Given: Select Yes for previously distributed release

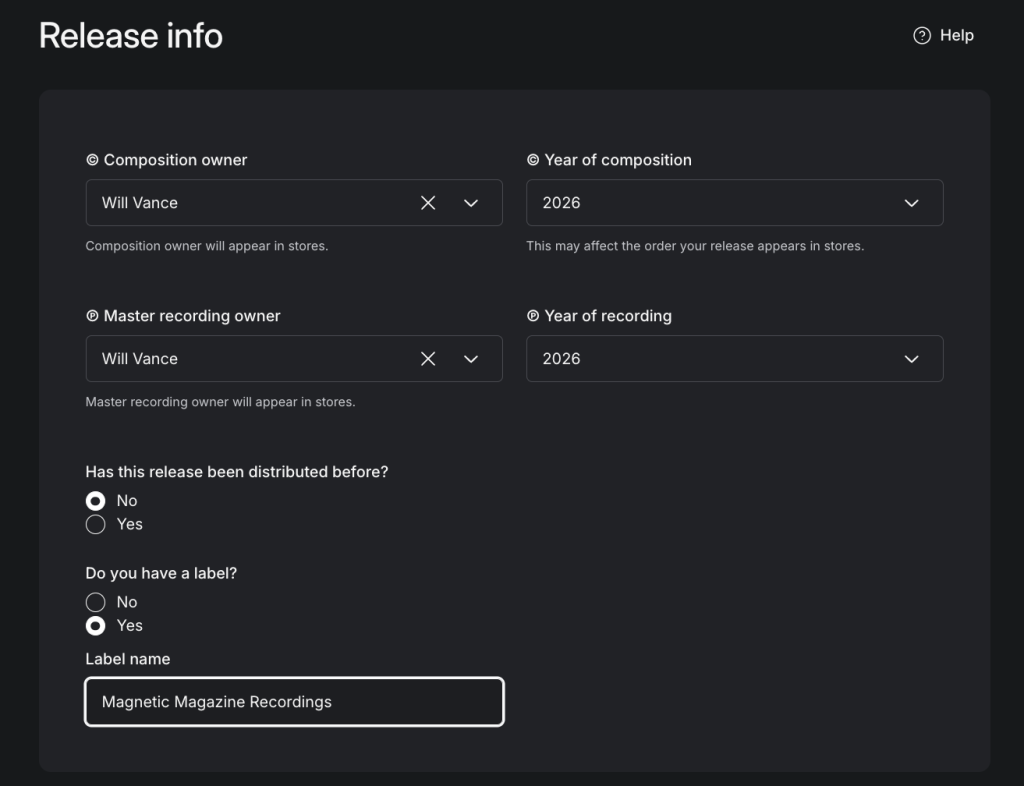Looking at the screenshot, I should tap(96, 525).
